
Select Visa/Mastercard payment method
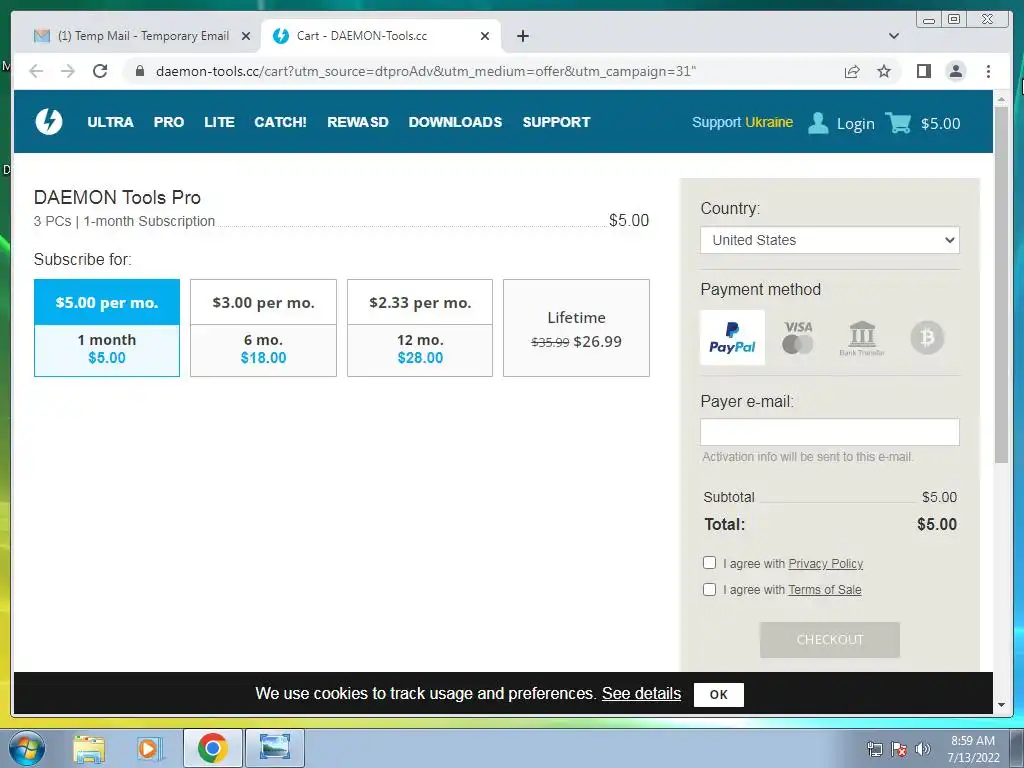coord(797,338)
